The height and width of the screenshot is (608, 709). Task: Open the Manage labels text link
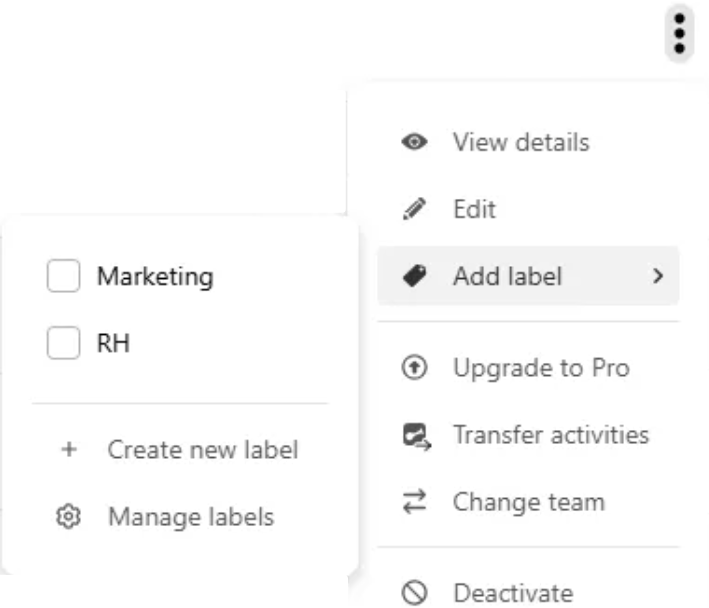tap(191, 518)
